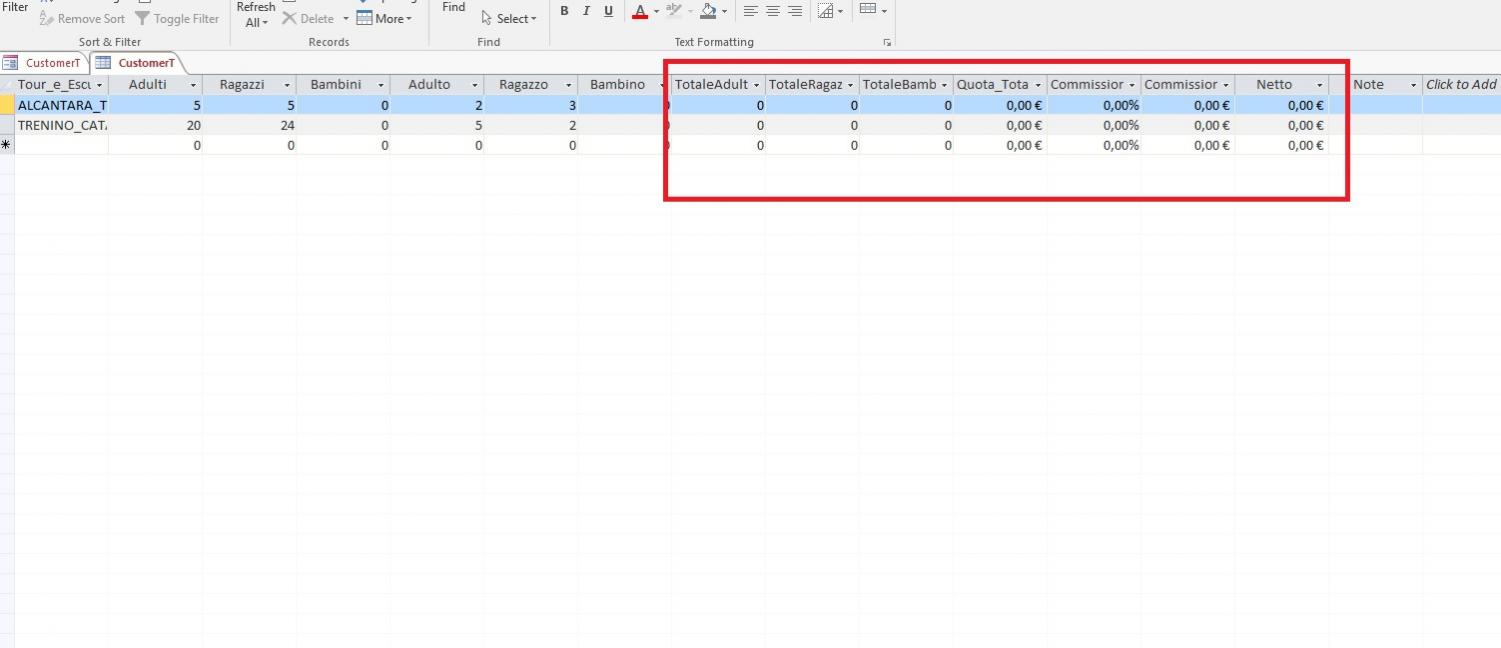Click the 'Click to Add' column header

pyautogui.click(x=1461, y=85)
